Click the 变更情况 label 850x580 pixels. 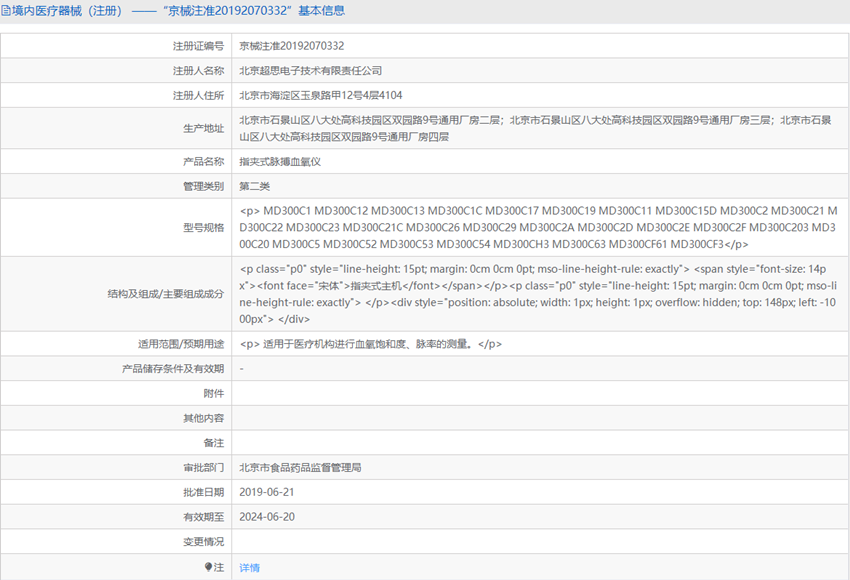[x=203, y=542]
